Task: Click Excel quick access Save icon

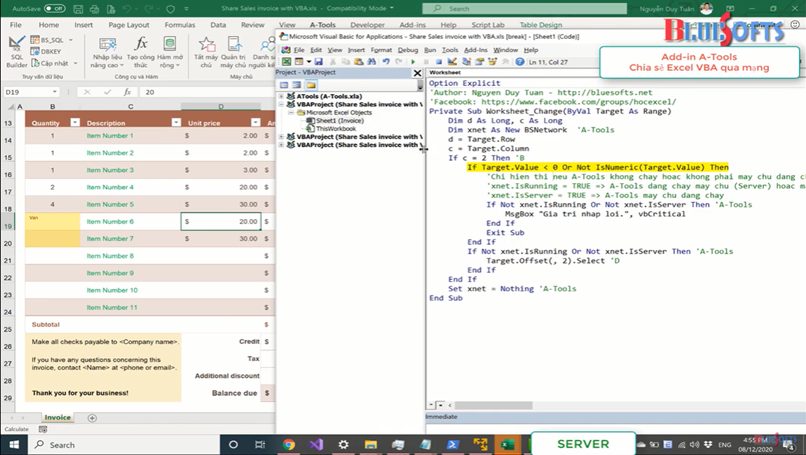Action: (78, 9)
